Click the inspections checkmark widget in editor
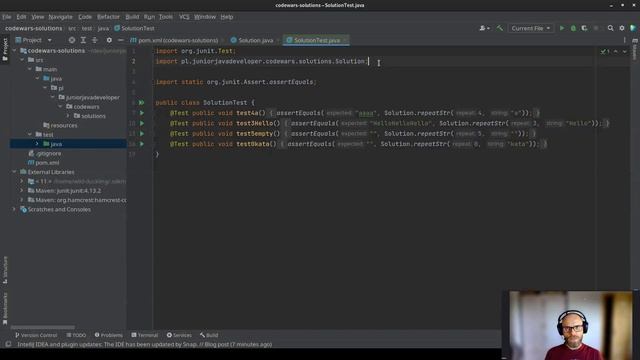Viewport: 640px width, 360px height. point(605,51)
